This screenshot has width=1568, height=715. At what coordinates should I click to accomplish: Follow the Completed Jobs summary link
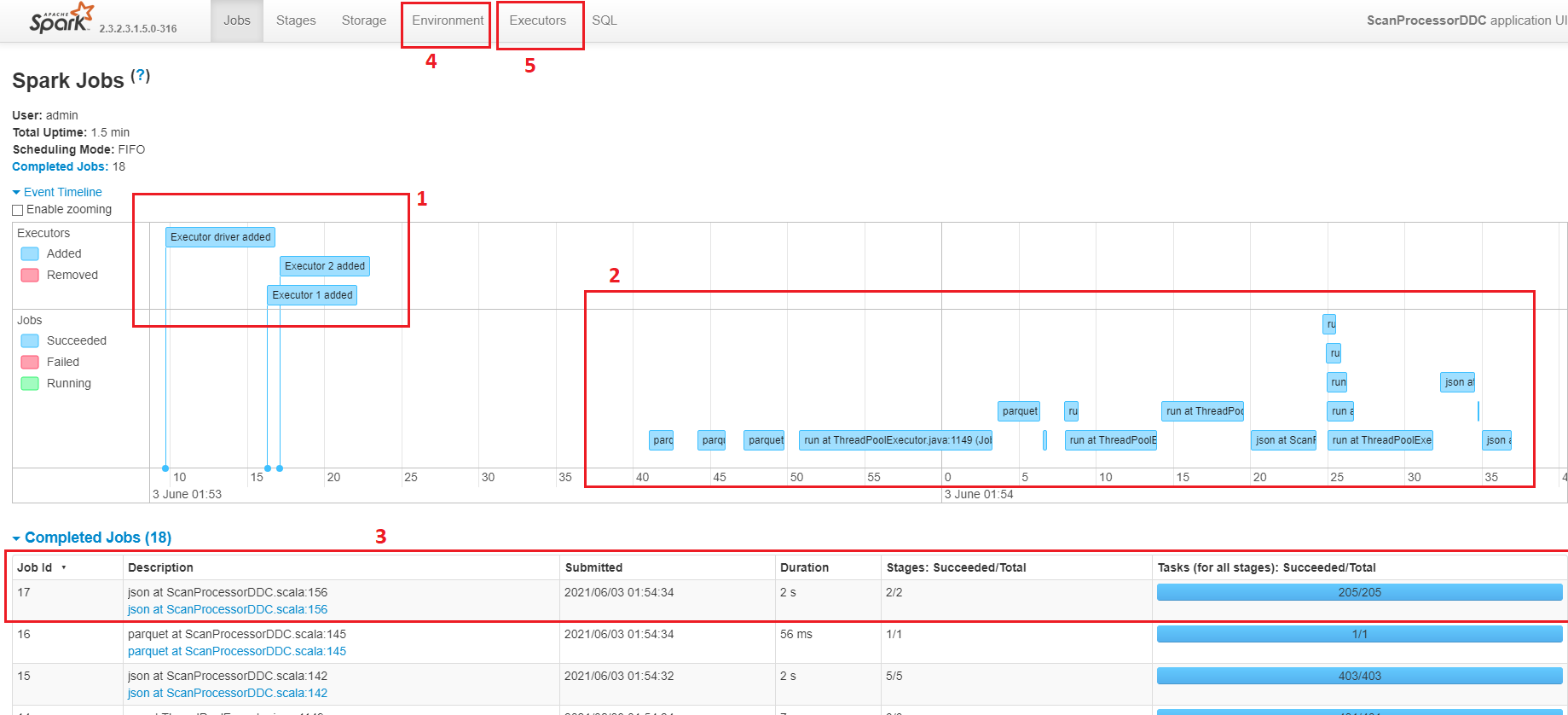click(x=60, y=166)
